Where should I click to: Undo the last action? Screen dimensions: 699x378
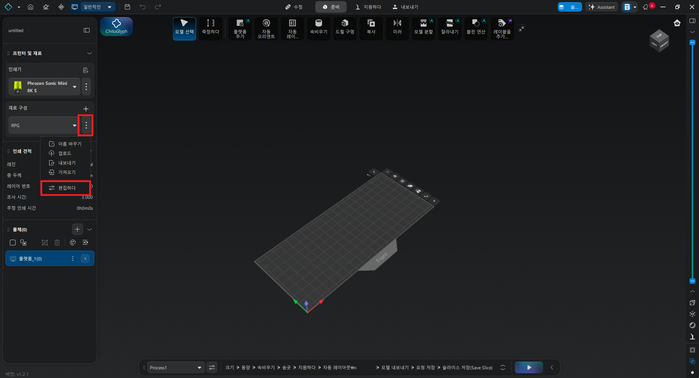click(143, 7)
